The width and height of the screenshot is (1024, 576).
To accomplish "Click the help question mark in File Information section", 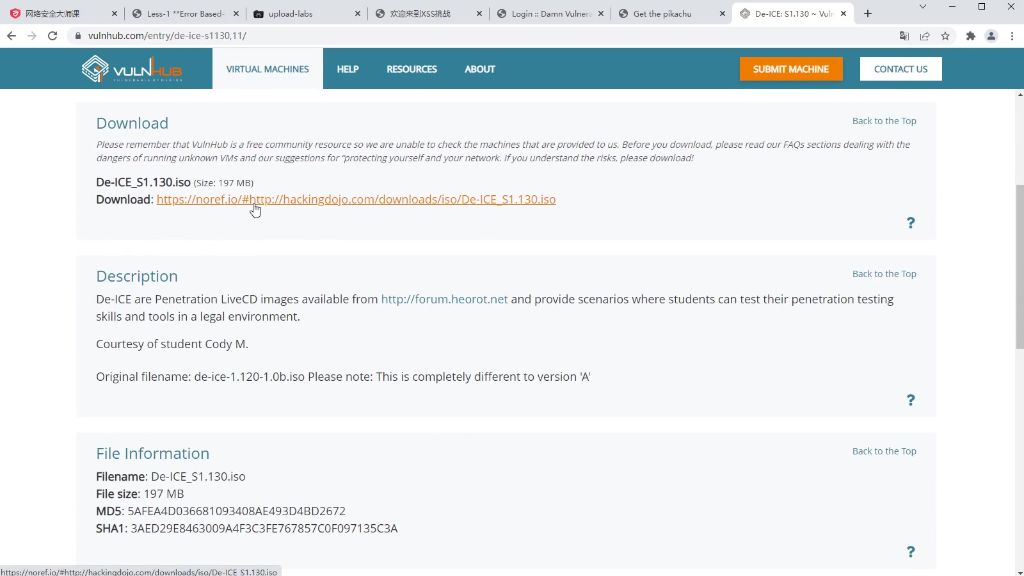I will 910,552.
